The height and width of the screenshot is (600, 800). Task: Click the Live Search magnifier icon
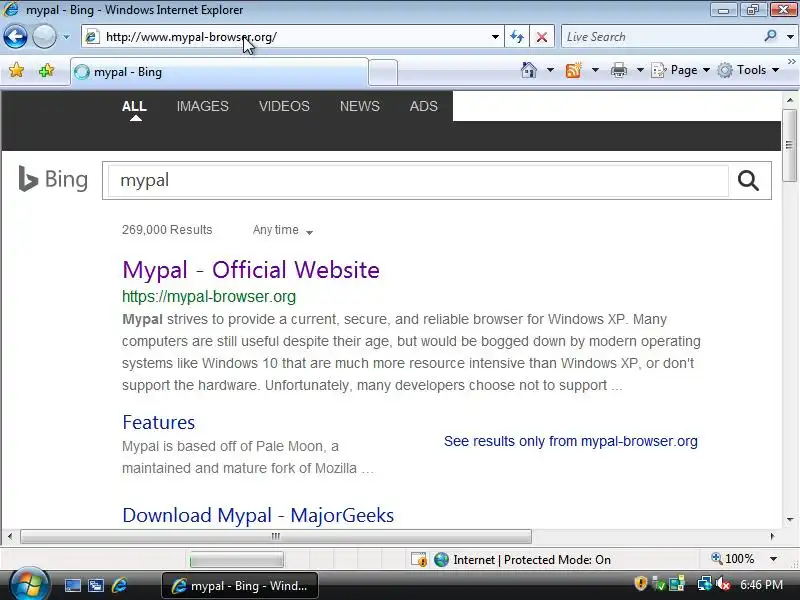(x=770, y=36)
